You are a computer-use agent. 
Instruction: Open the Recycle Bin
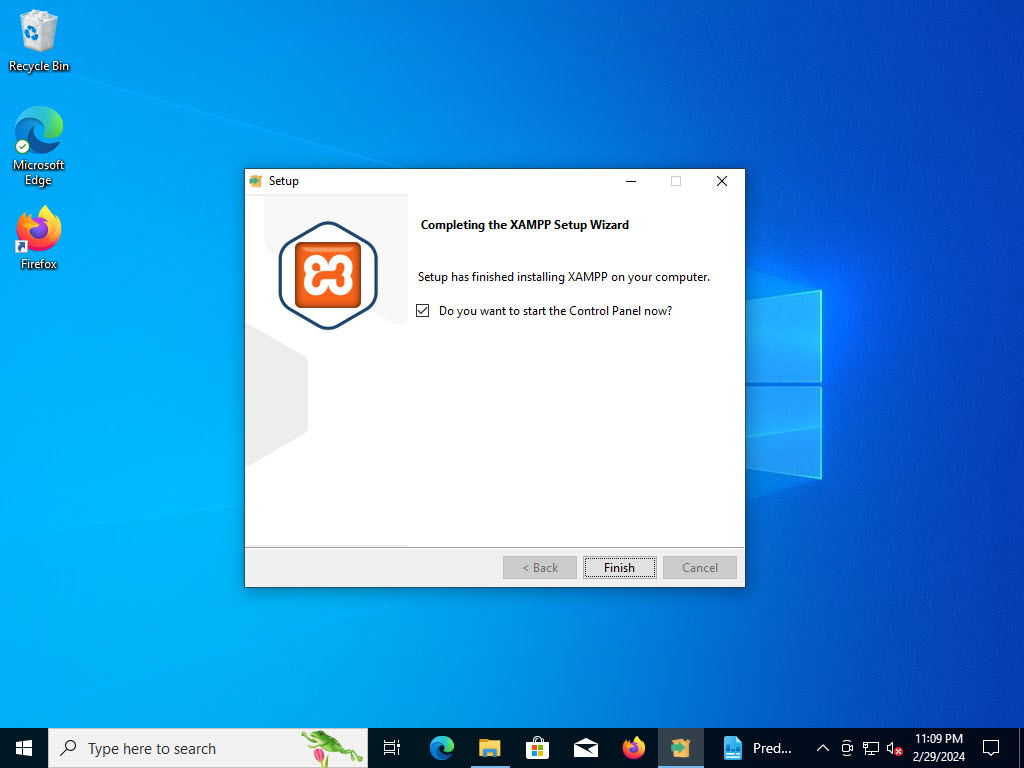coord(37,32)
